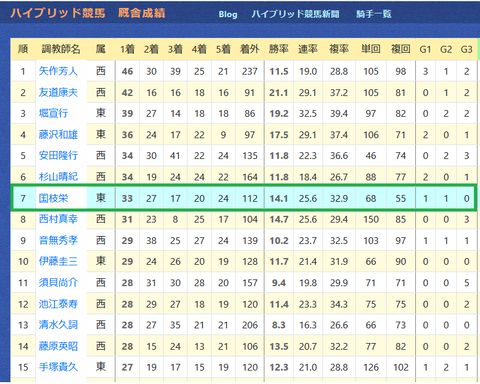Screen dimensions: 480x384
Task: Select 清水久詞's 着外 value 206
Action: (x=250, y=325)
